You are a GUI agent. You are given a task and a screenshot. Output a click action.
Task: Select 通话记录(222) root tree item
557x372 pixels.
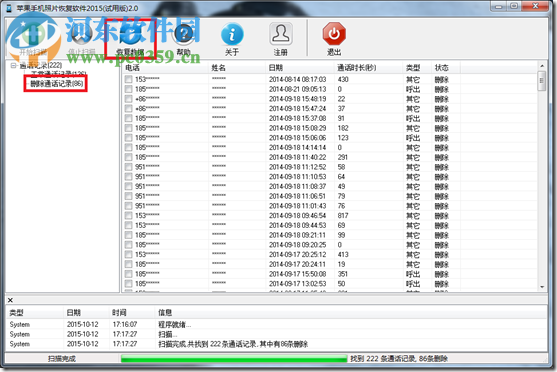point(40,65)
